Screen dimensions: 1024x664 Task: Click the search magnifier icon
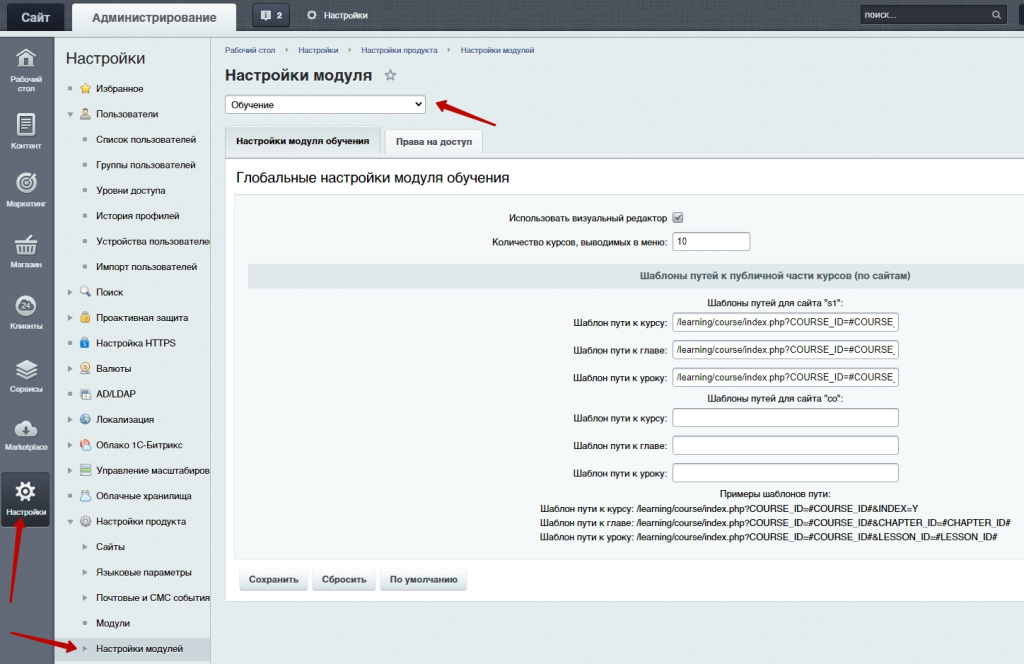tap(996, 15)
